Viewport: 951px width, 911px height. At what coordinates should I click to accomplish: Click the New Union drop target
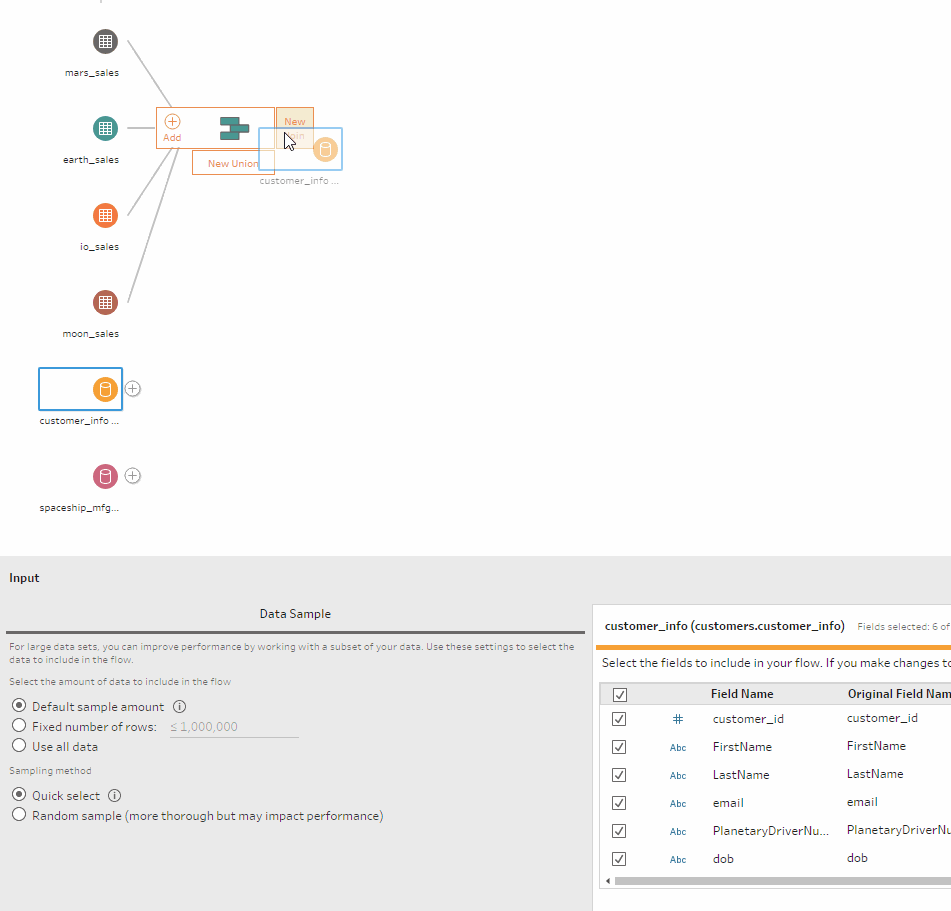point(232,162)
